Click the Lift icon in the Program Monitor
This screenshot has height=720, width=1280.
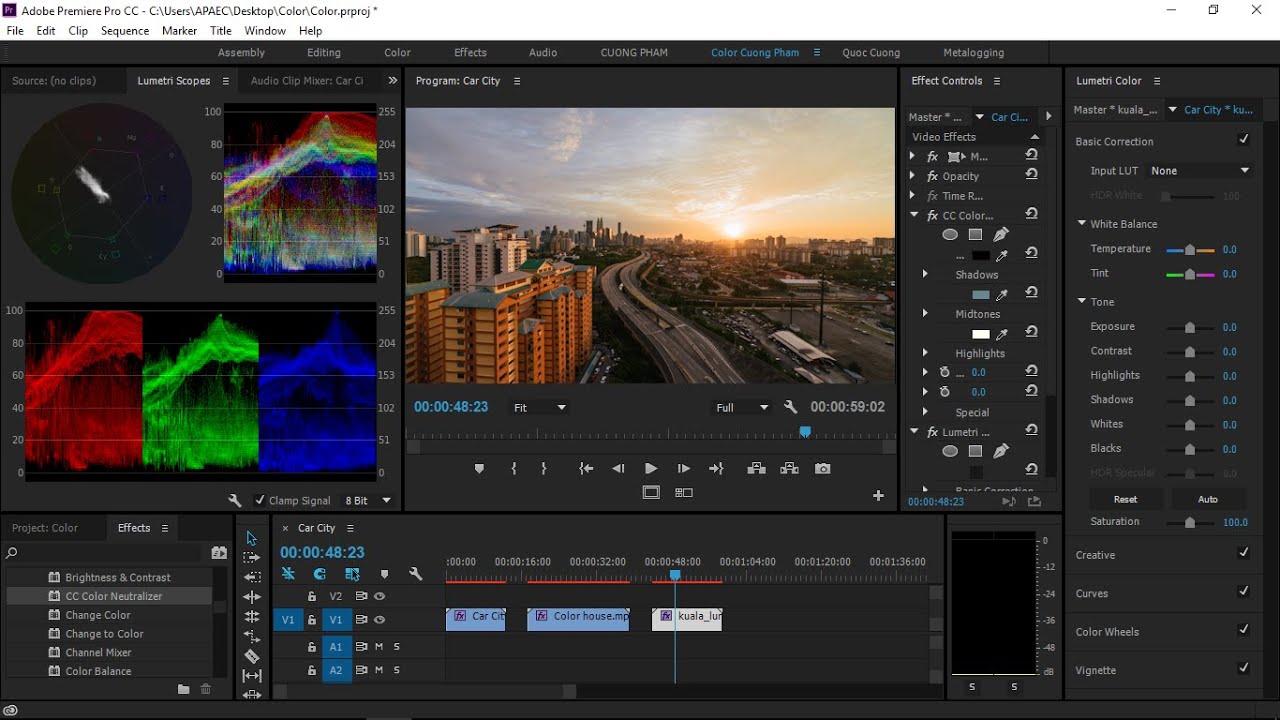[x=757, y=468]
